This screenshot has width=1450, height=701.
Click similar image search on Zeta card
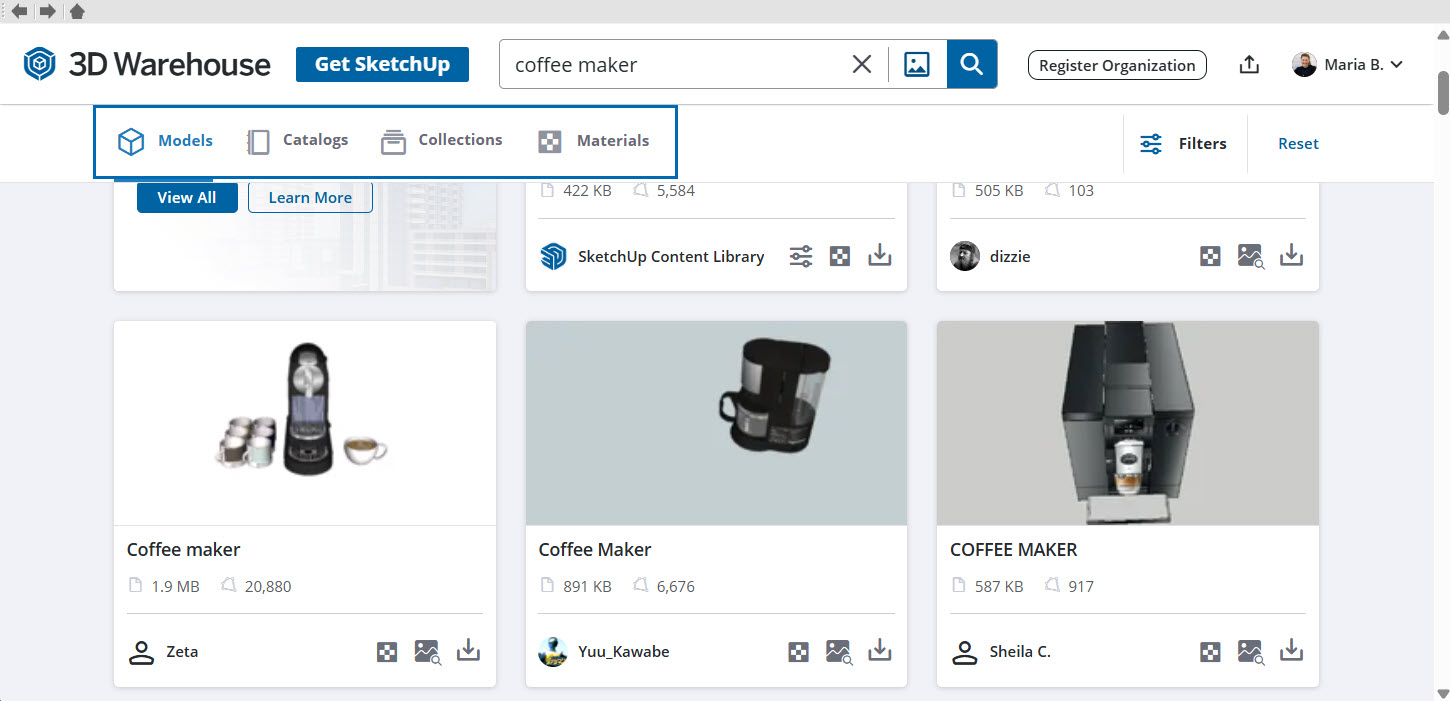428,652
